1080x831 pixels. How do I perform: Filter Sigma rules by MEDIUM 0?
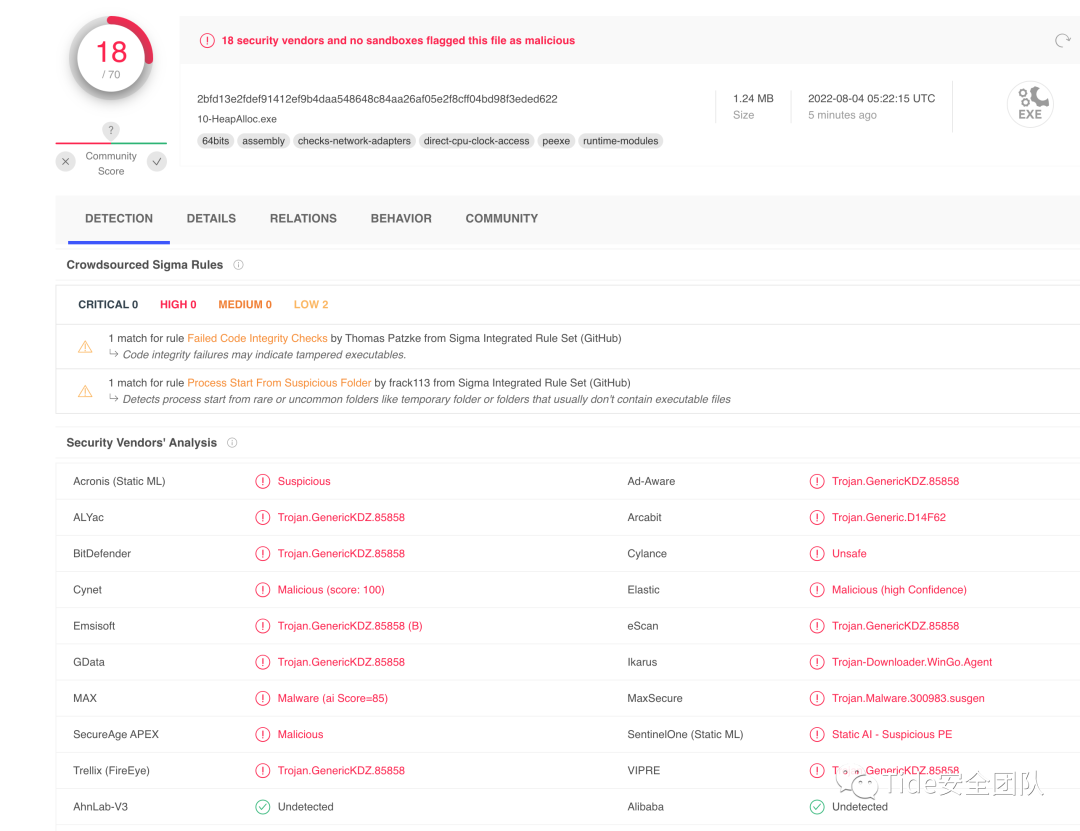coord(245,305)
